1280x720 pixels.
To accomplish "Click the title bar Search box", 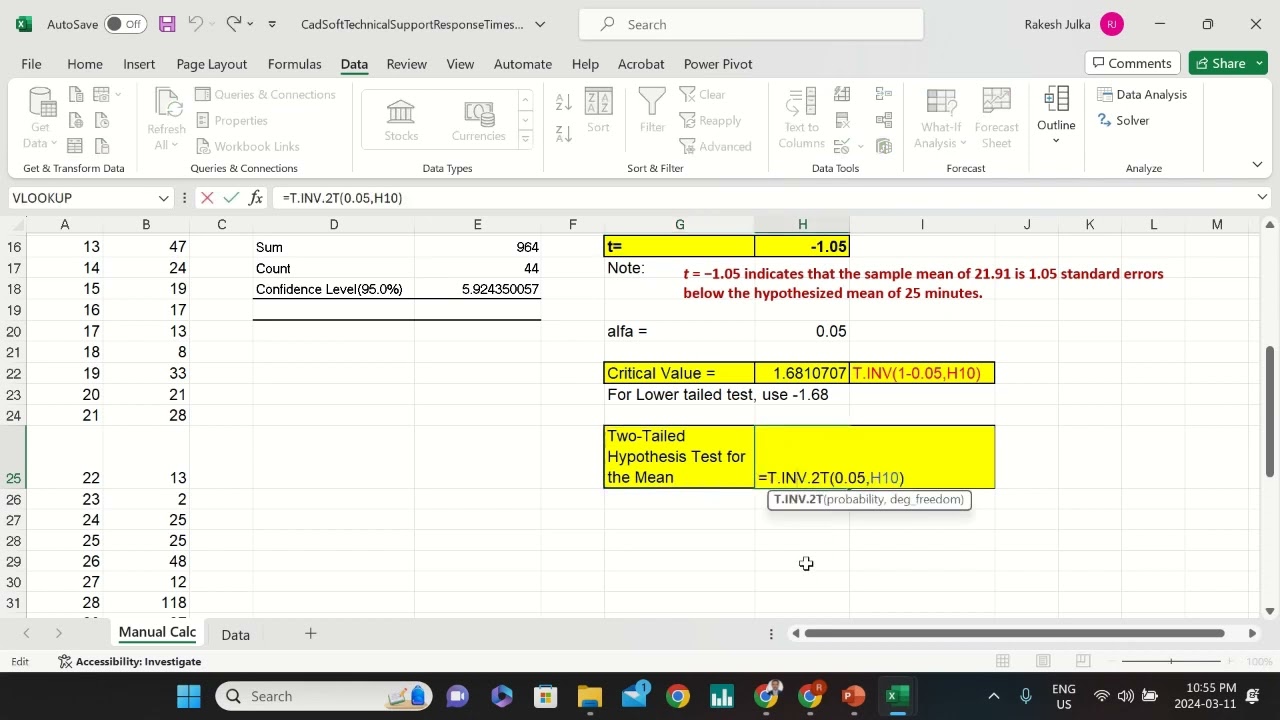I will tap(751, 24).
